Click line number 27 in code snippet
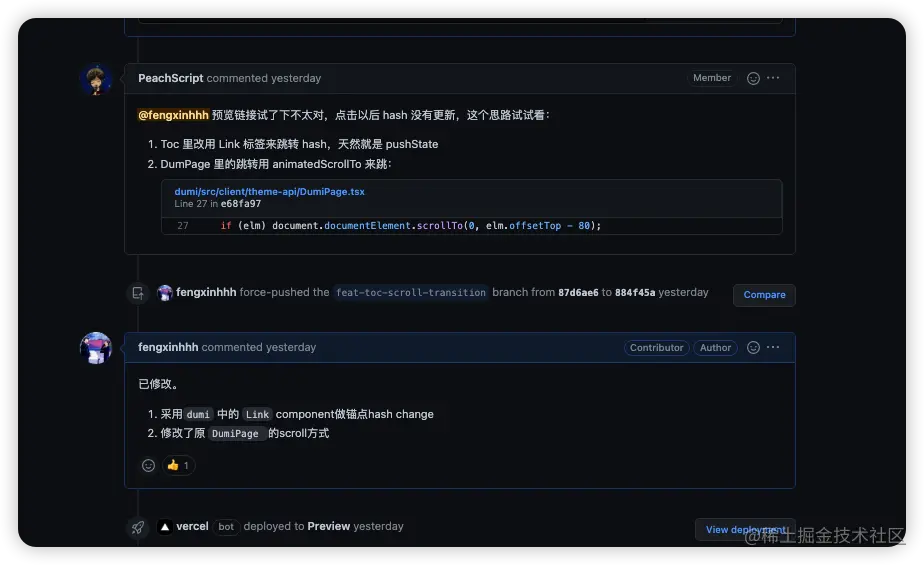The height and width of the screenshot is (565, 924). [x=183, y=226]
